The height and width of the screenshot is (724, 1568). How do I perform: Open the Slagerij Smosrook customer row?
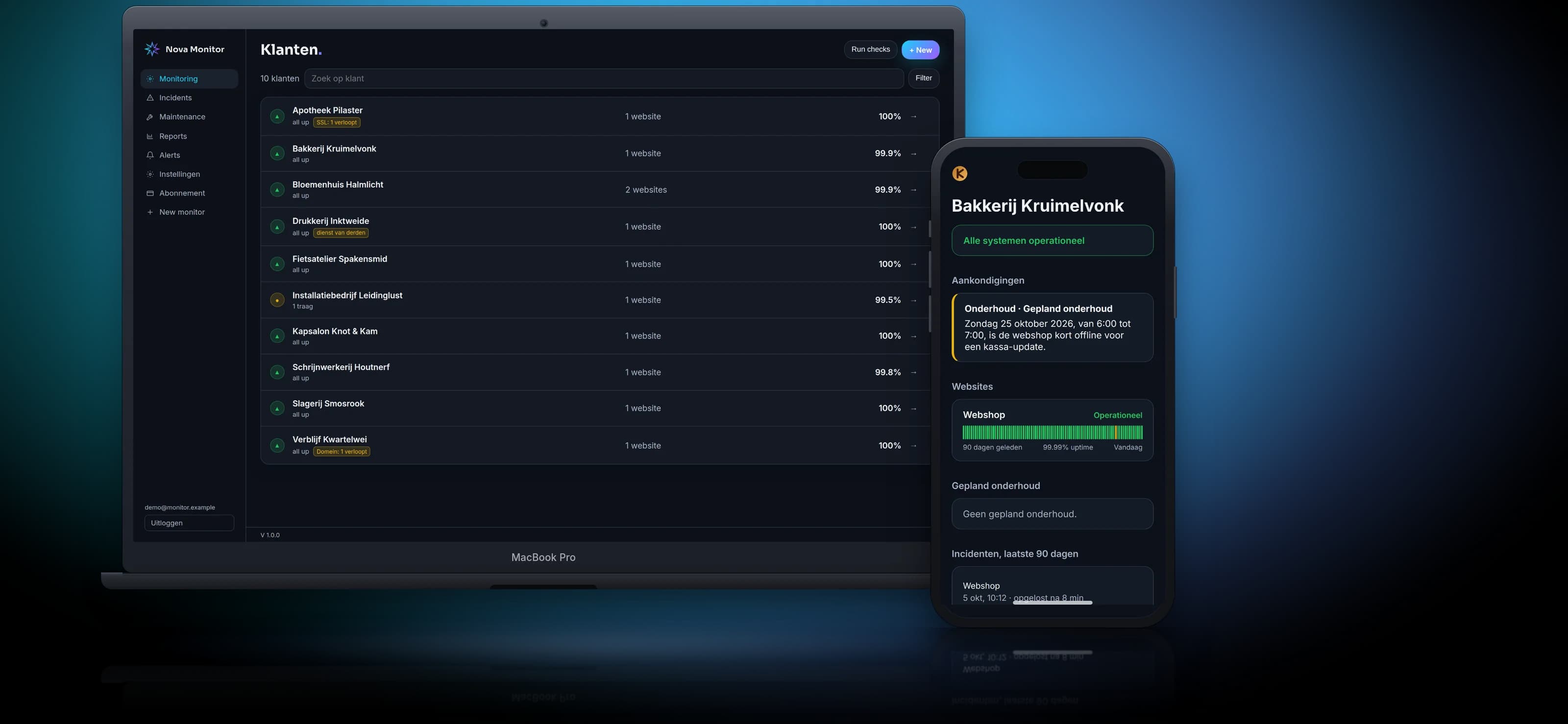pyautogui.click(x=595, y=408)
